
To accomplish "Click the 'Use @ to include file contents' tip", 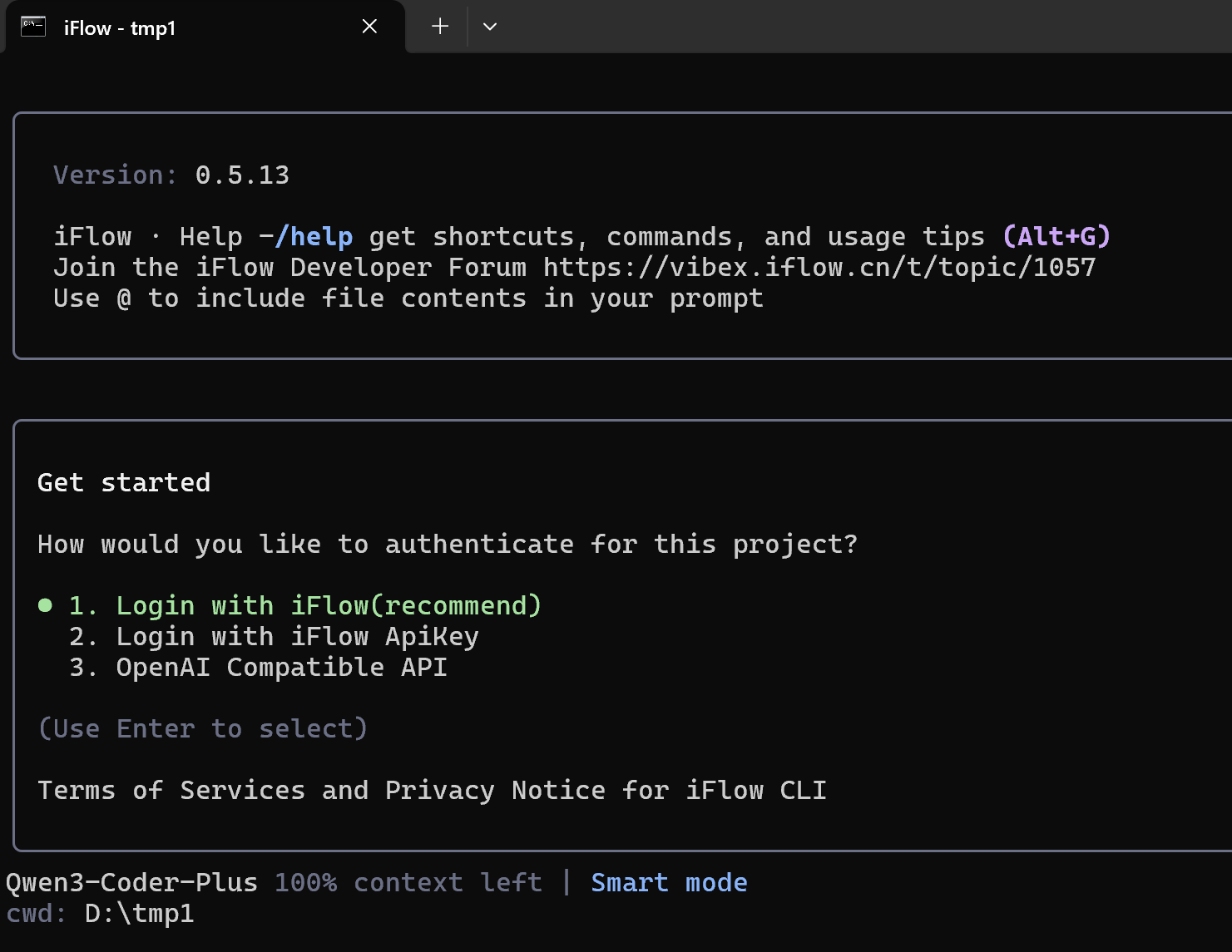I will click(x=408, y=298).
